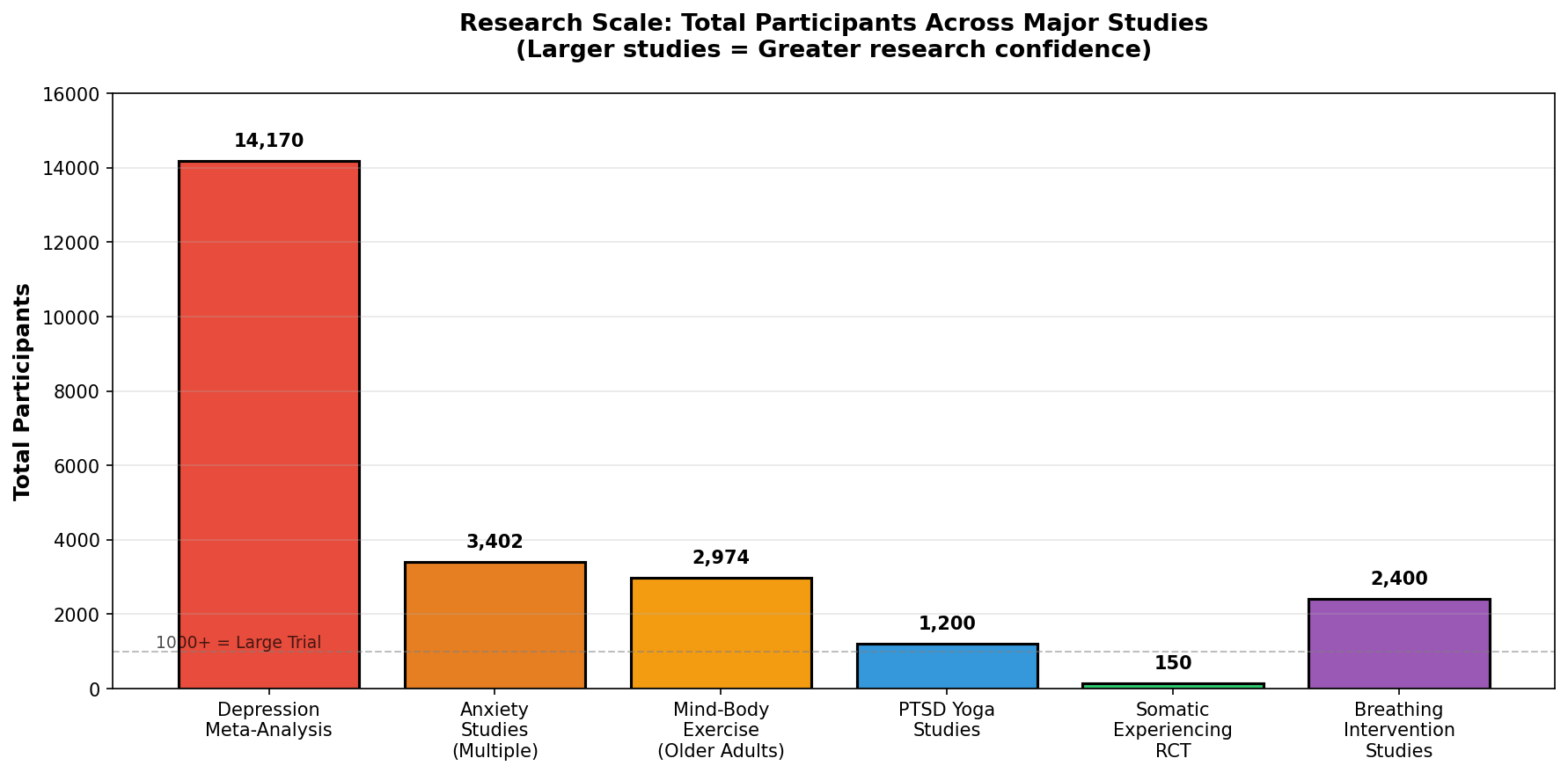1568x773 pixels.
Task: Click the '1000+ = Large Trial' annotation
Action: [x=238, y=643]
